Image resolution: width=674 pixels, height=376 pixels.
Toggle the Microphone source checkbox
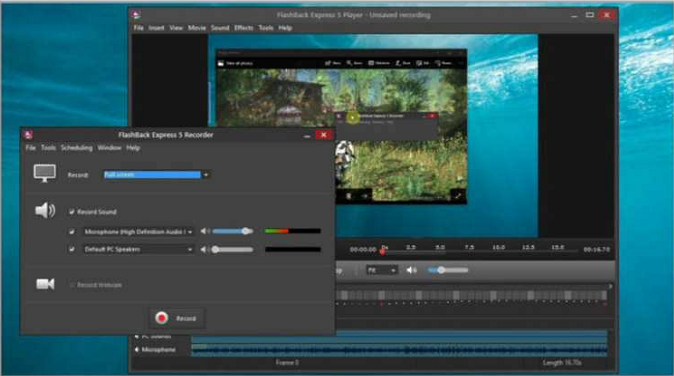click(x=72, y=232)
